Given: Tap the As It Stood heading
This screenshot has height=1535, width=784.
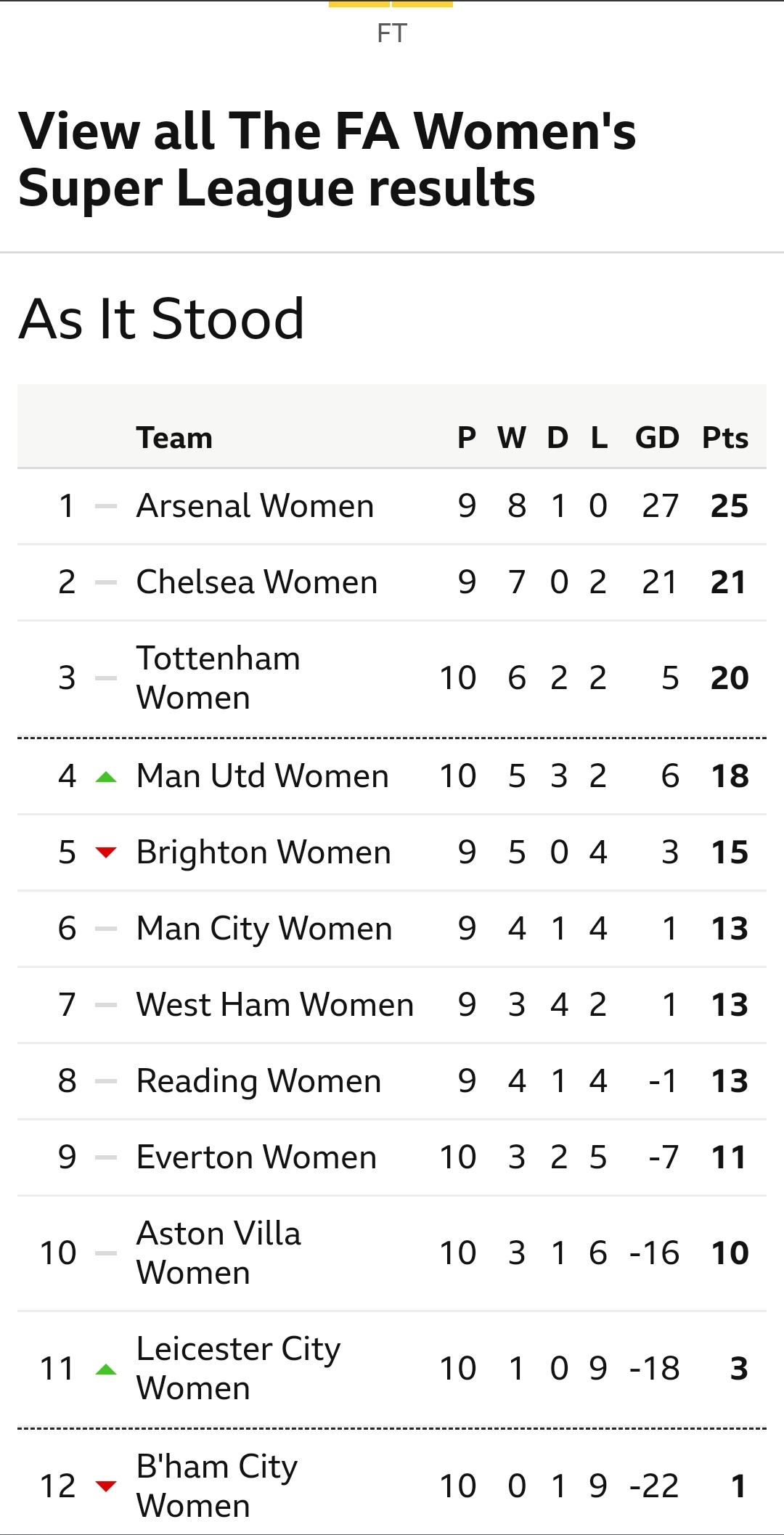Looking at the screenshot, I should pyautogui.click(x=161, y=319).
